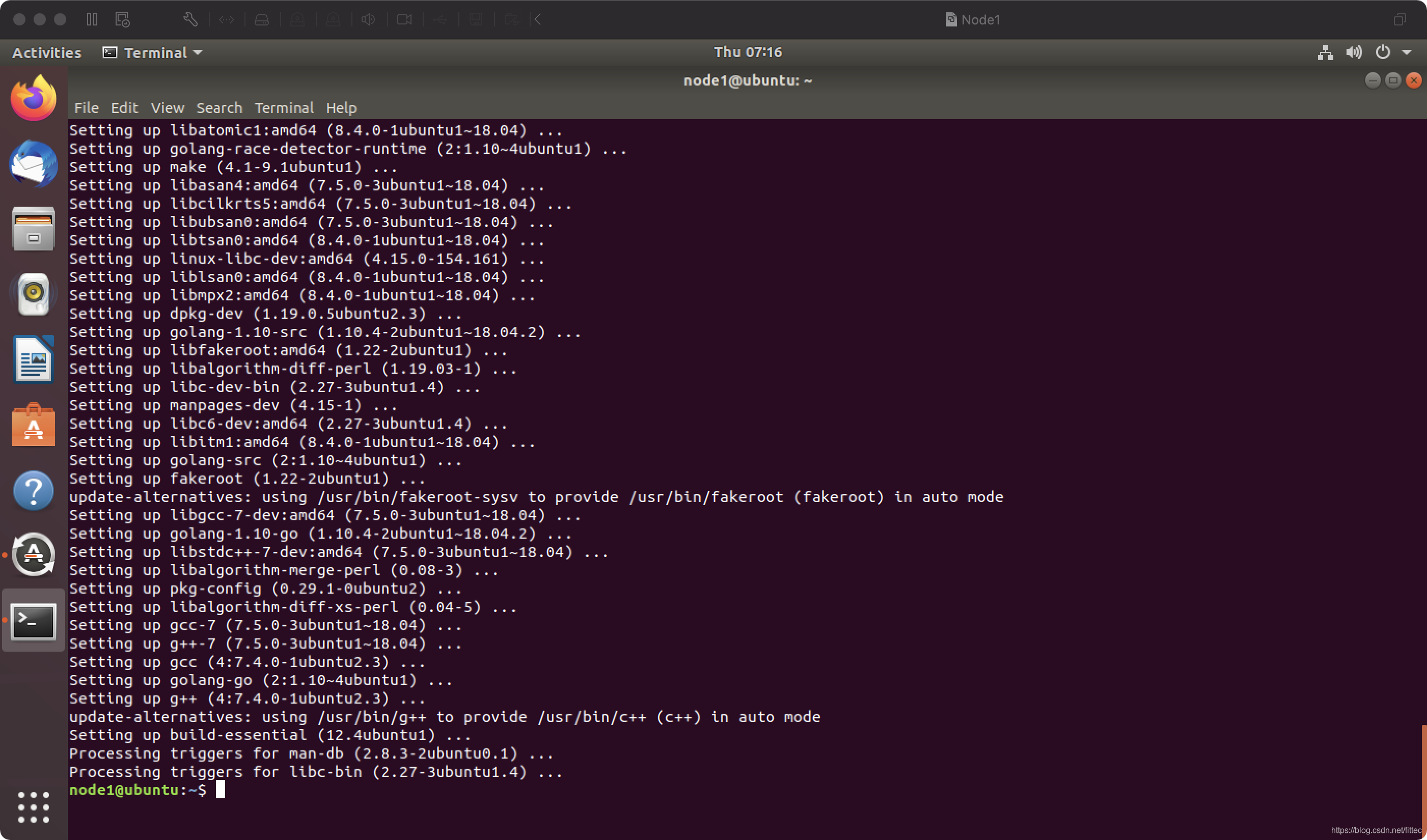The image size is (1427, 840).
Task: Expand the Terminal application menu
Action: (152, 52)
